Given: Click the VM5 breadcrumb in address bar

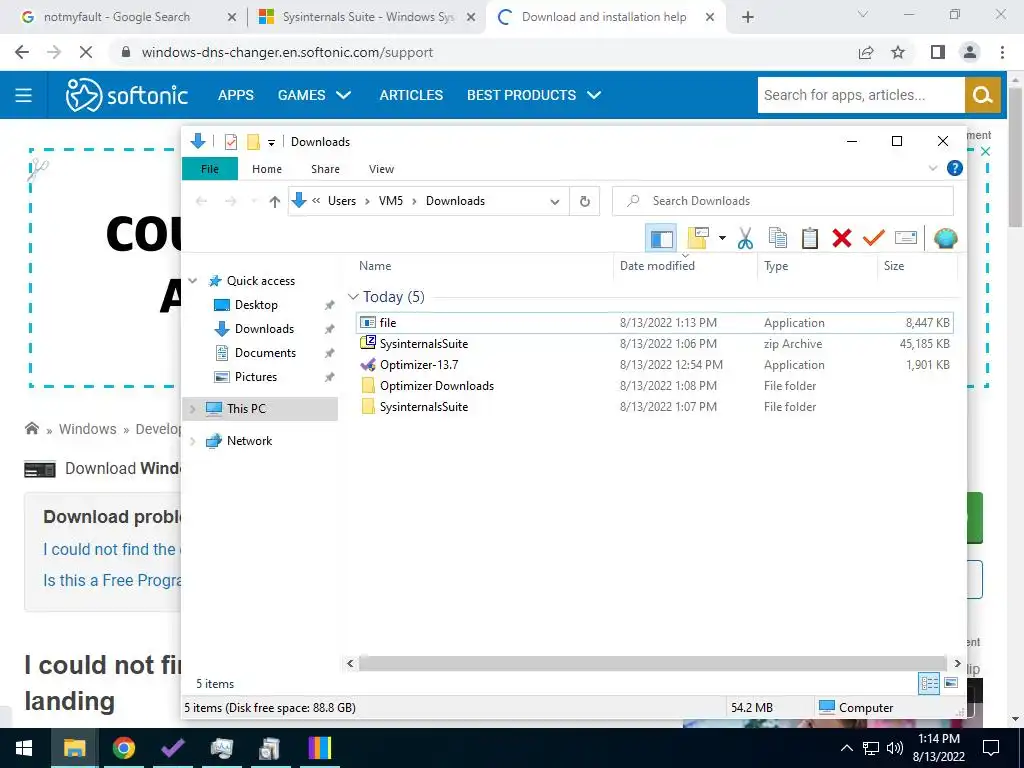Looking at the screenshot, I should (391, 201).
